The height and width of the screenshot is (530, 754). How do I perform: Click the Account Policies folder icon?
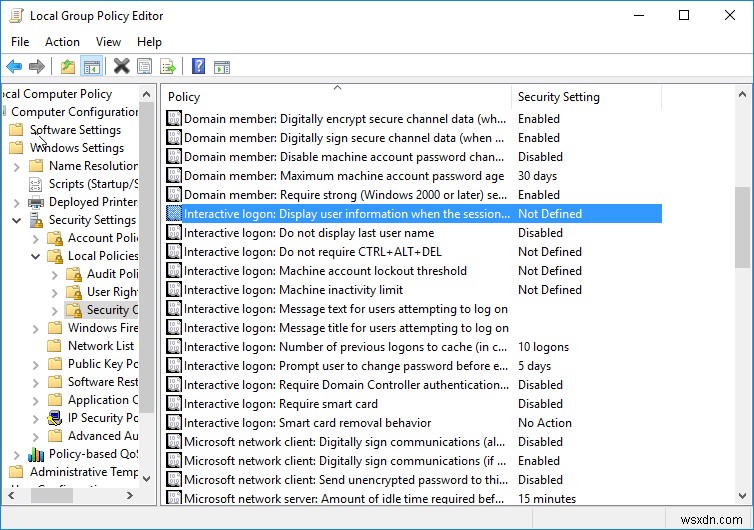click(55, 238)
